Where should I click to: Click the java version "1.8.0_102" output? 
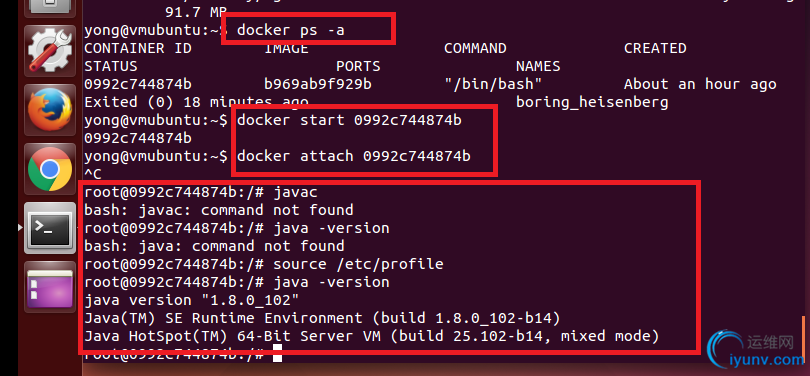[192, 300]
